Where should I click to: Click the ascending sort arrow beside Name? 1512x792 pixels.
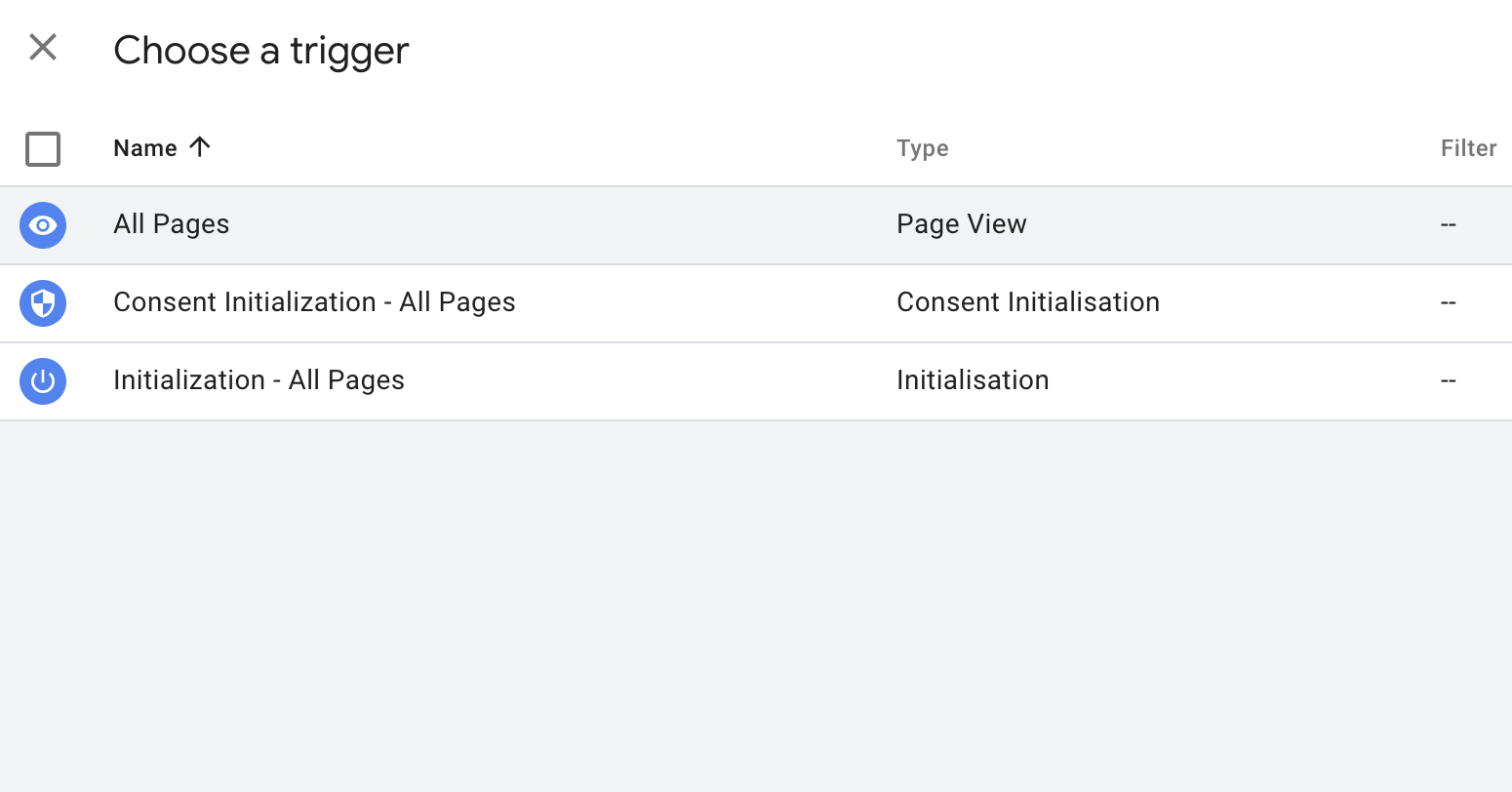(x=200, y=147)
